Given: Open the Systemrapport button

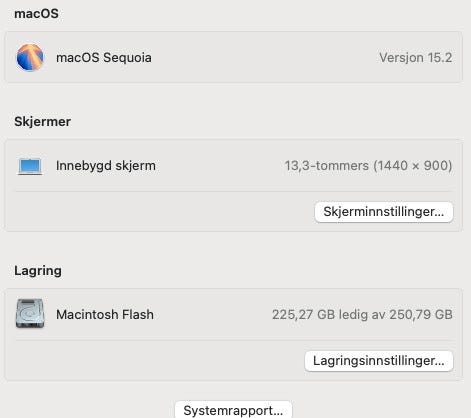Looking at the screenshot, I should click(x=233, y=410).
